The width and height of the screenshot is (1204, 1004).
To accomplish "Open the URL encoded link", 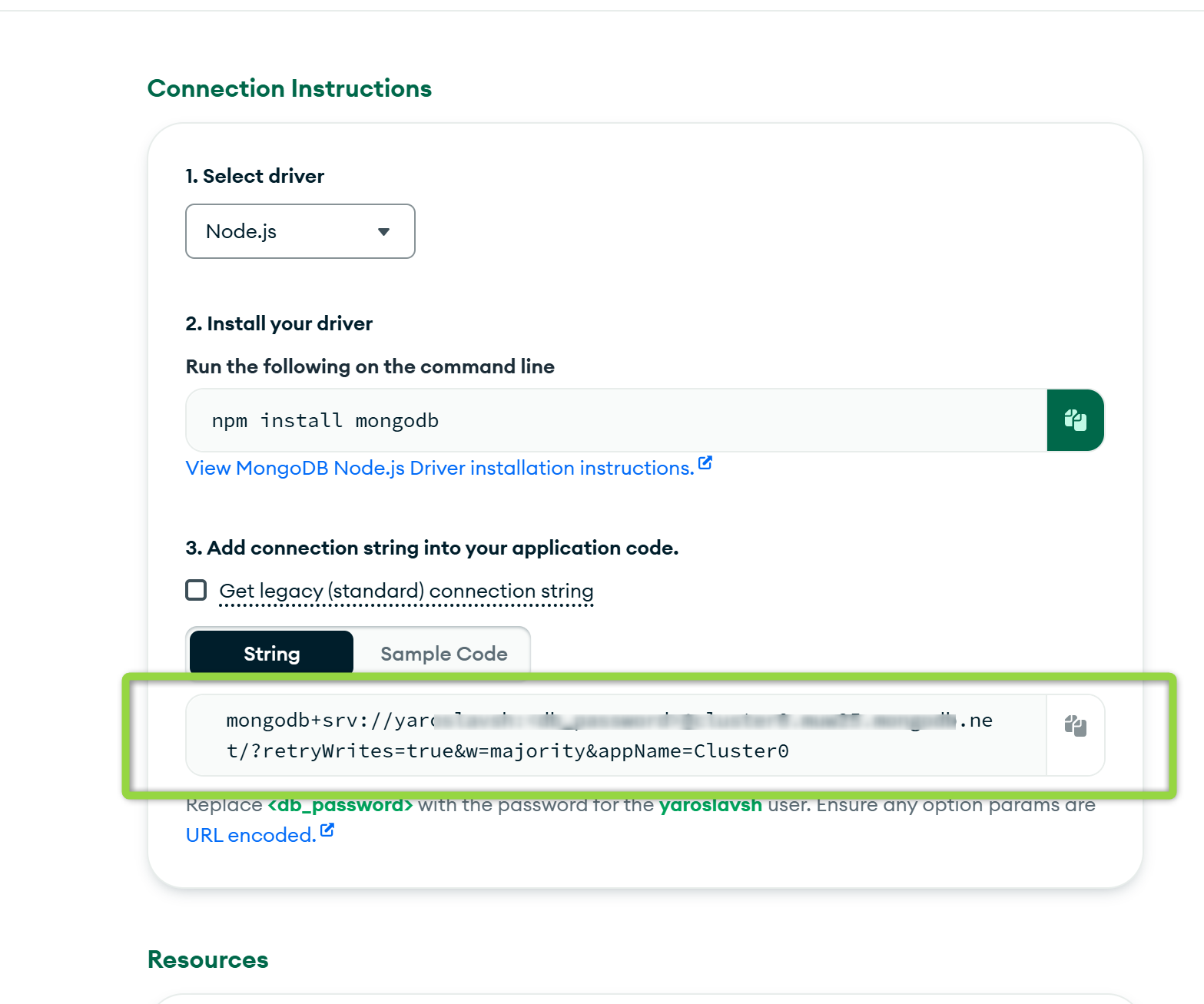I will click(x=251, y=835).
